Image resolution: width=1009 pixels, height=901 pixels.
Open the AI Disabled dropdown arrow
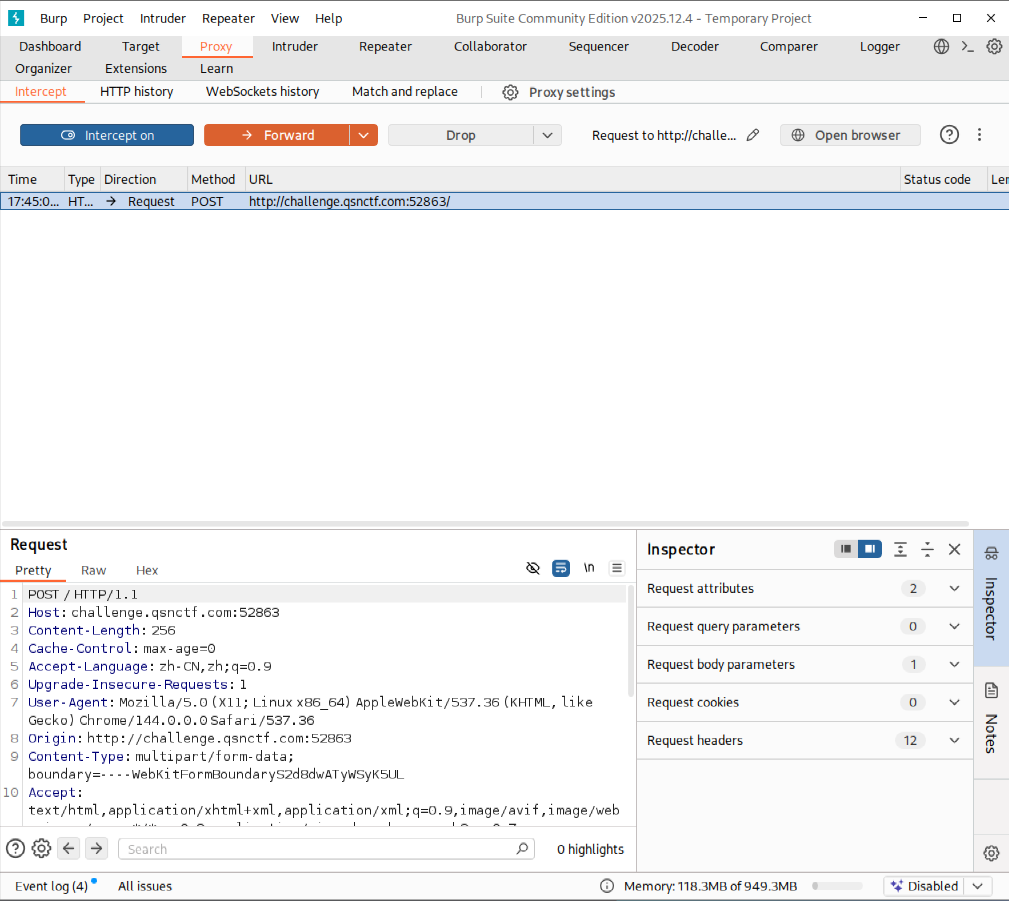977,886
